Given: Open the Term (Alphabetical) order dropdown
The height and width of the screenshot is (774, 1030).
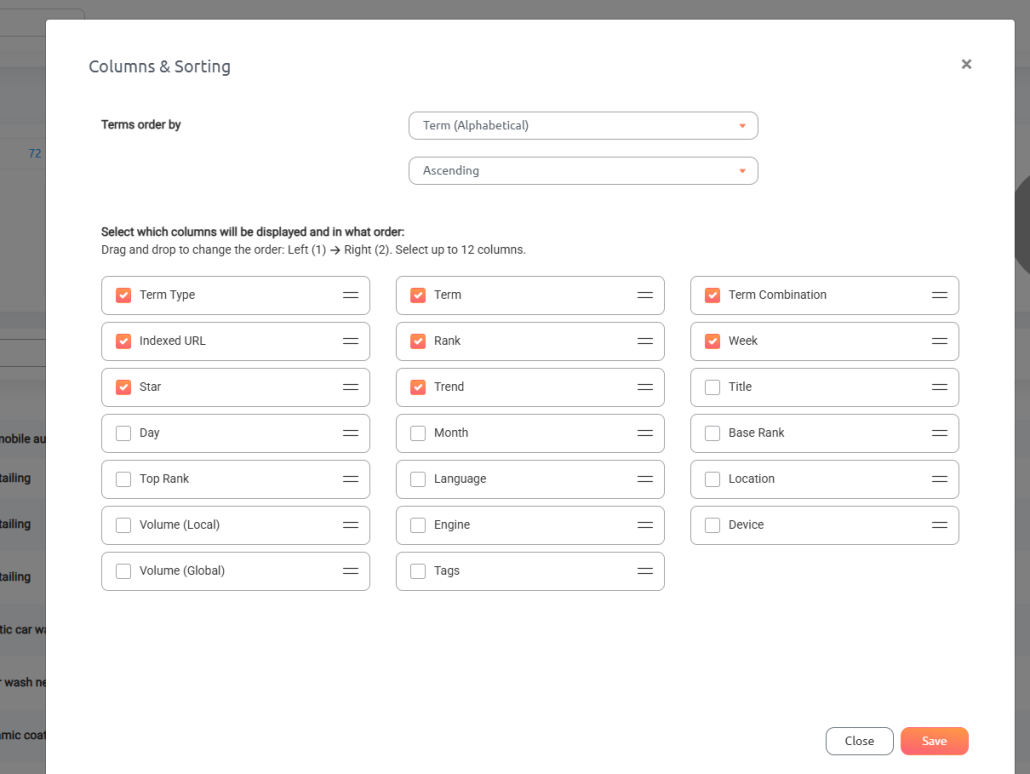Looking at the screenshot, I should click(583, 125).
